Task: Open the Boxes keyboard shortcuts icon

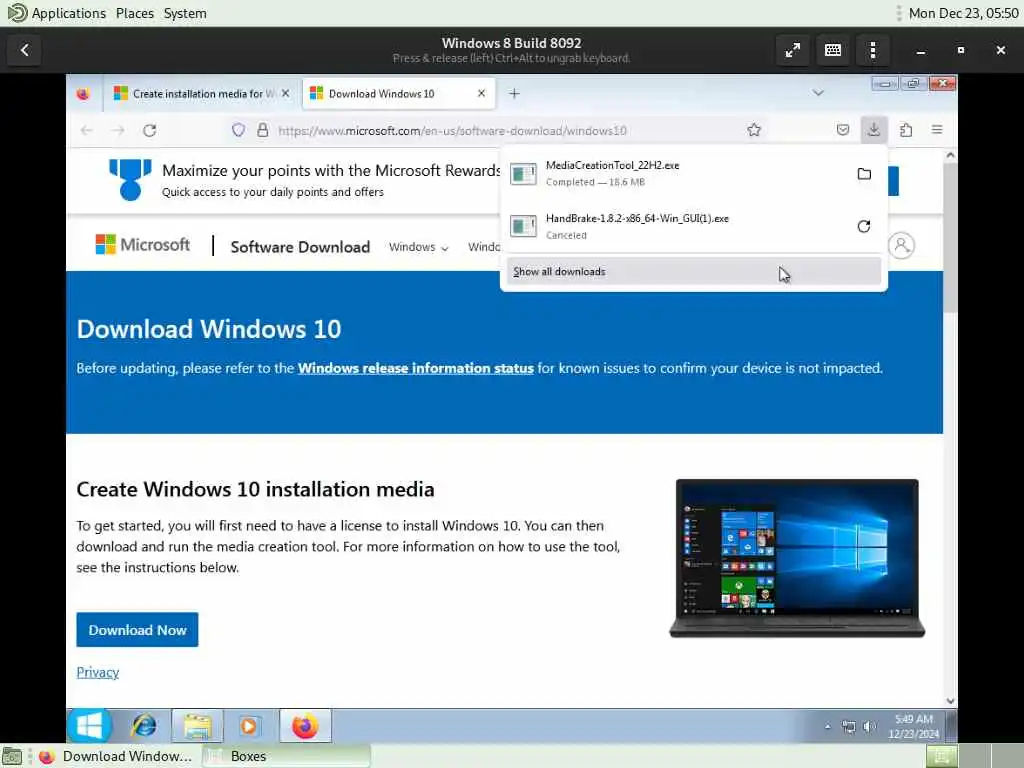Action: (x=833, y=50)
